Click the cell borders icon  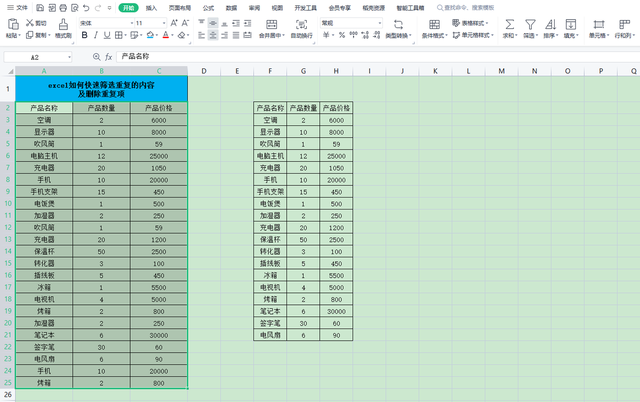pos(118,35)
